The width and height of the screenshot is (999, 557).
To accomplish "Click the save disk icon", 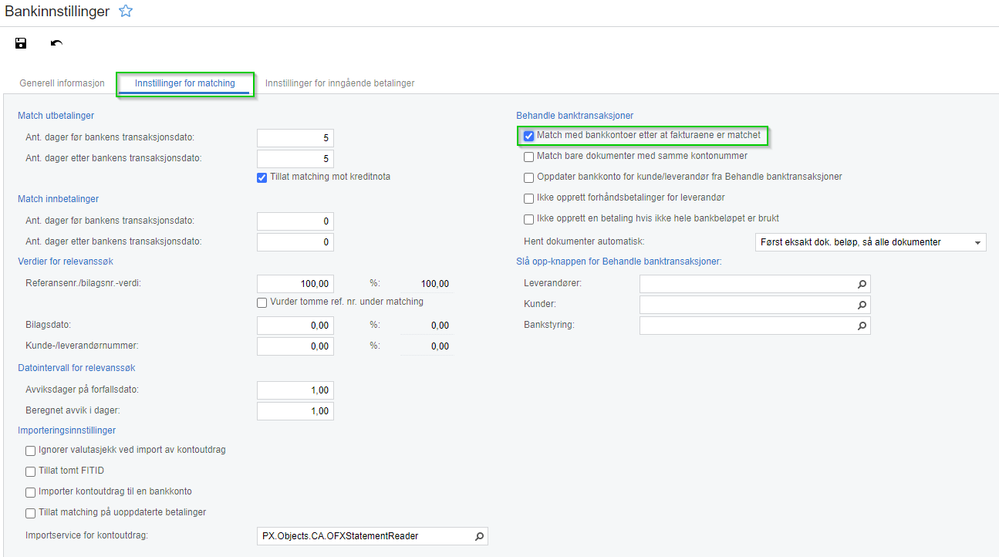I will (x=21, y=43).
